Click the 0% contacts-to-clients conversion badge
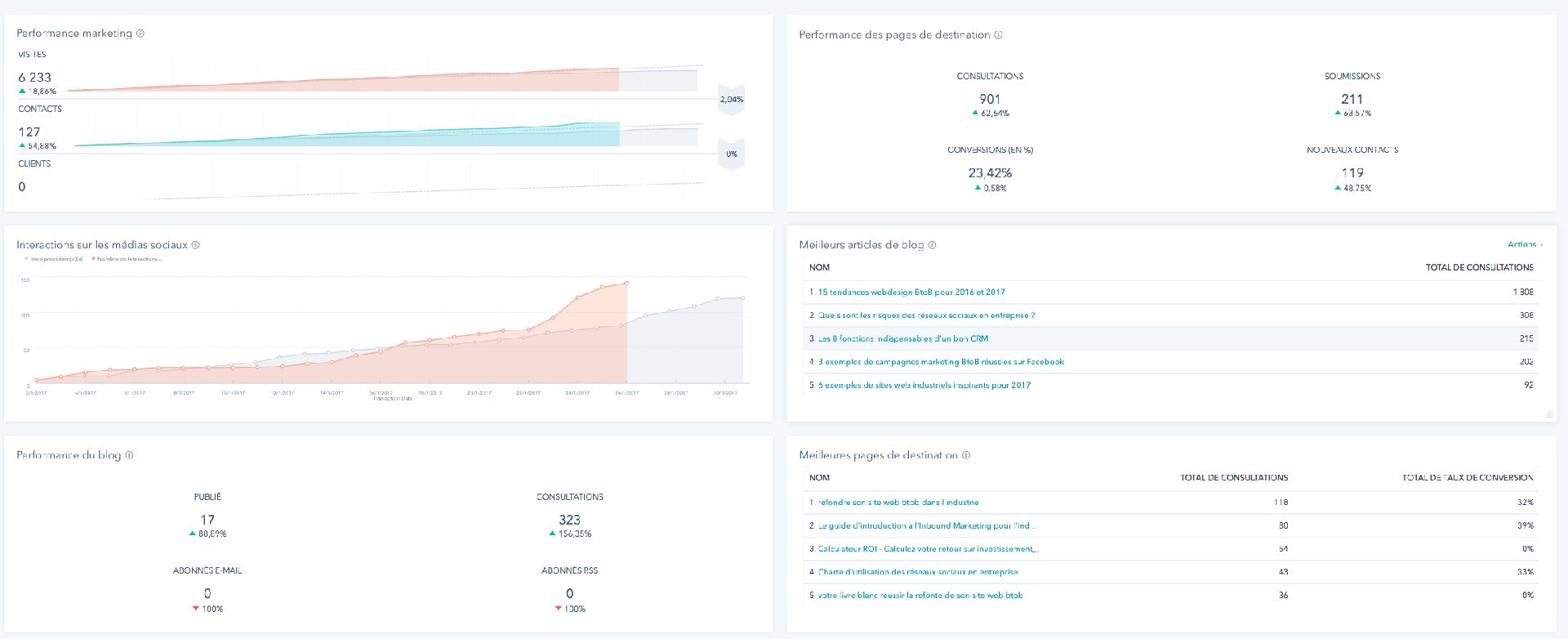 731,154
